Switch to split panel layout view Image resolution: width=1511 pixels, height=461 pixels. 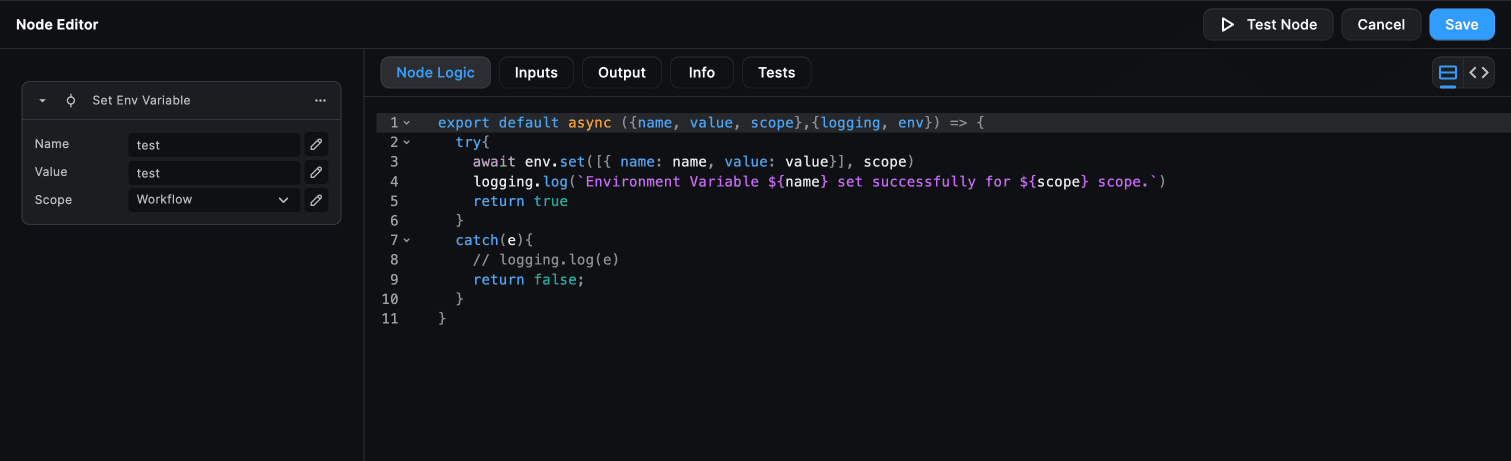pos(1447,73)
